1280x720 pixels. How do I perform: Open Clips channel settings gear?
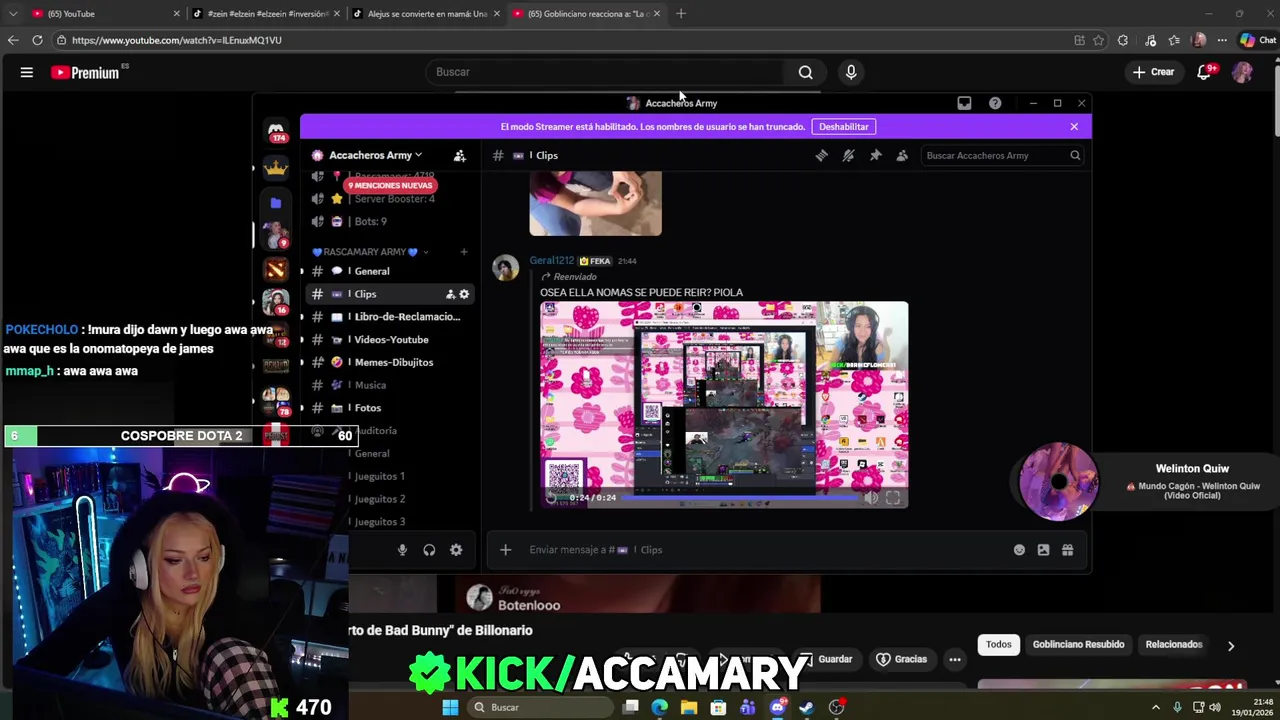tap(464, 294)
